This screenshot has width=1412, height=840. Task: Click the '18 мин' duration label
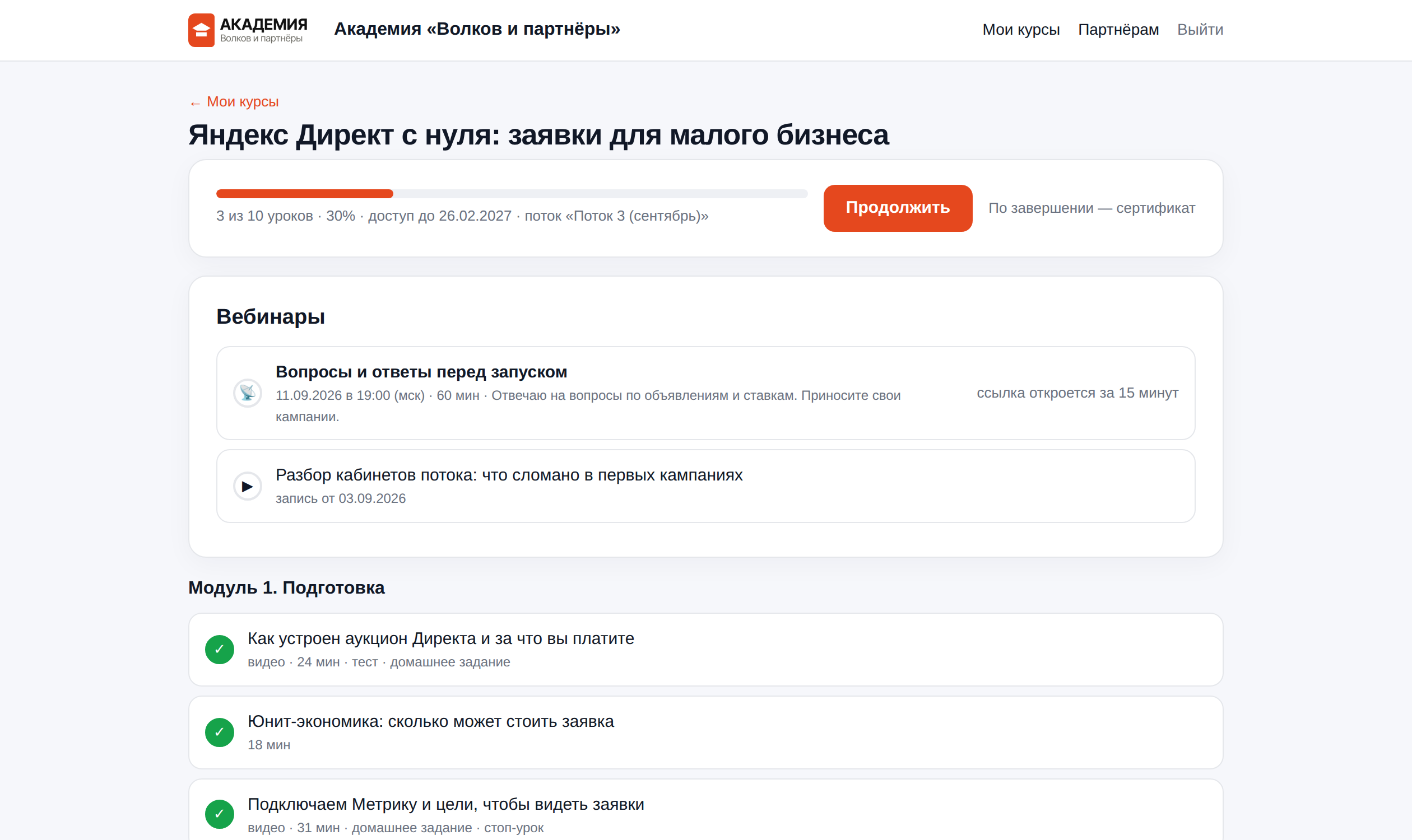pyautogui.click(x=268, y=745)
